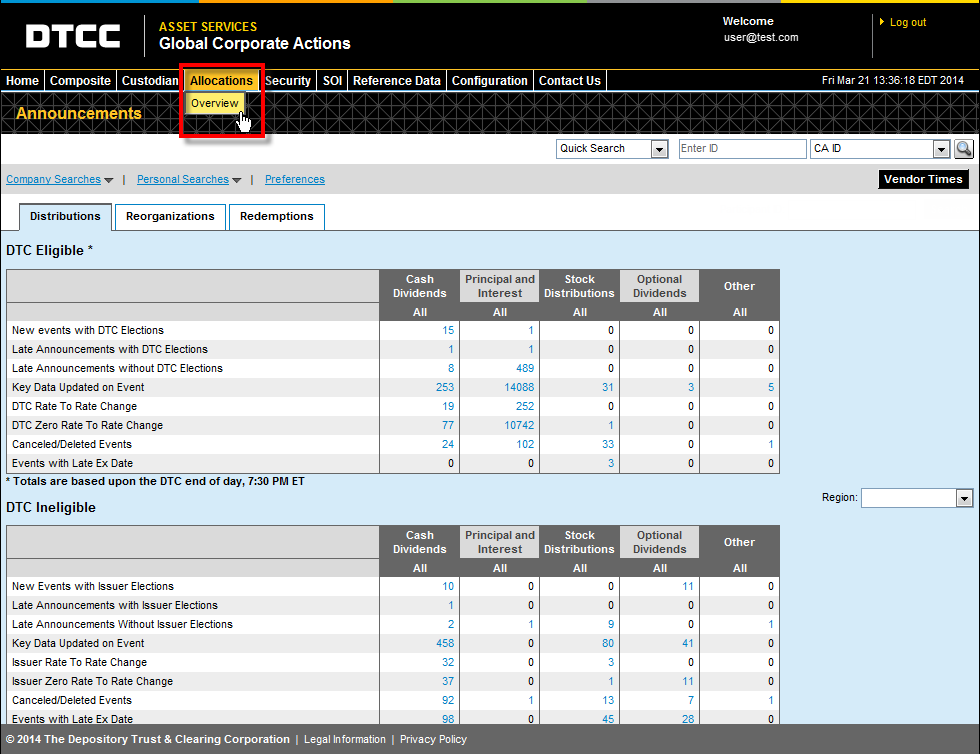Open 14088 Key Data Updated Principal and Interest

coord(518,387)
